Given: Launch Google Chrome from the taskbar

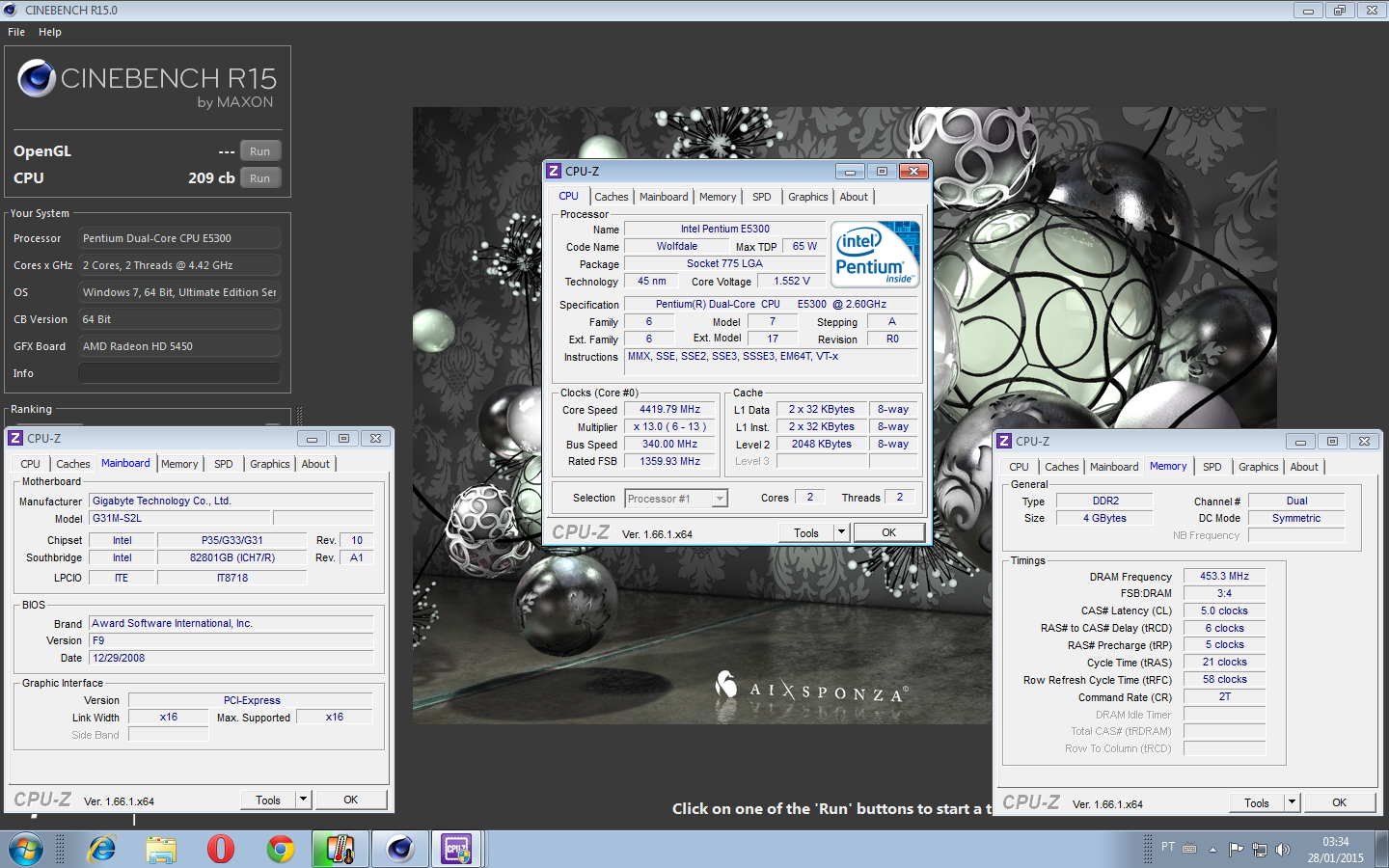Looking at the screenshot, I should point(281,849).
